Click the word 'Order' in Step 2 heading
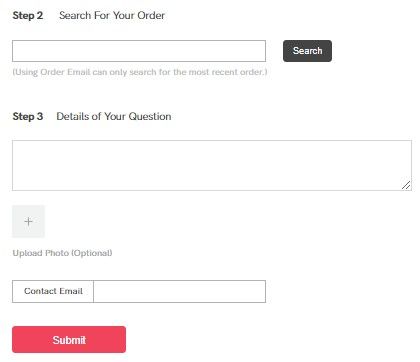The height and width of the screenshot is (362, 420). click(x=151, y=15)
